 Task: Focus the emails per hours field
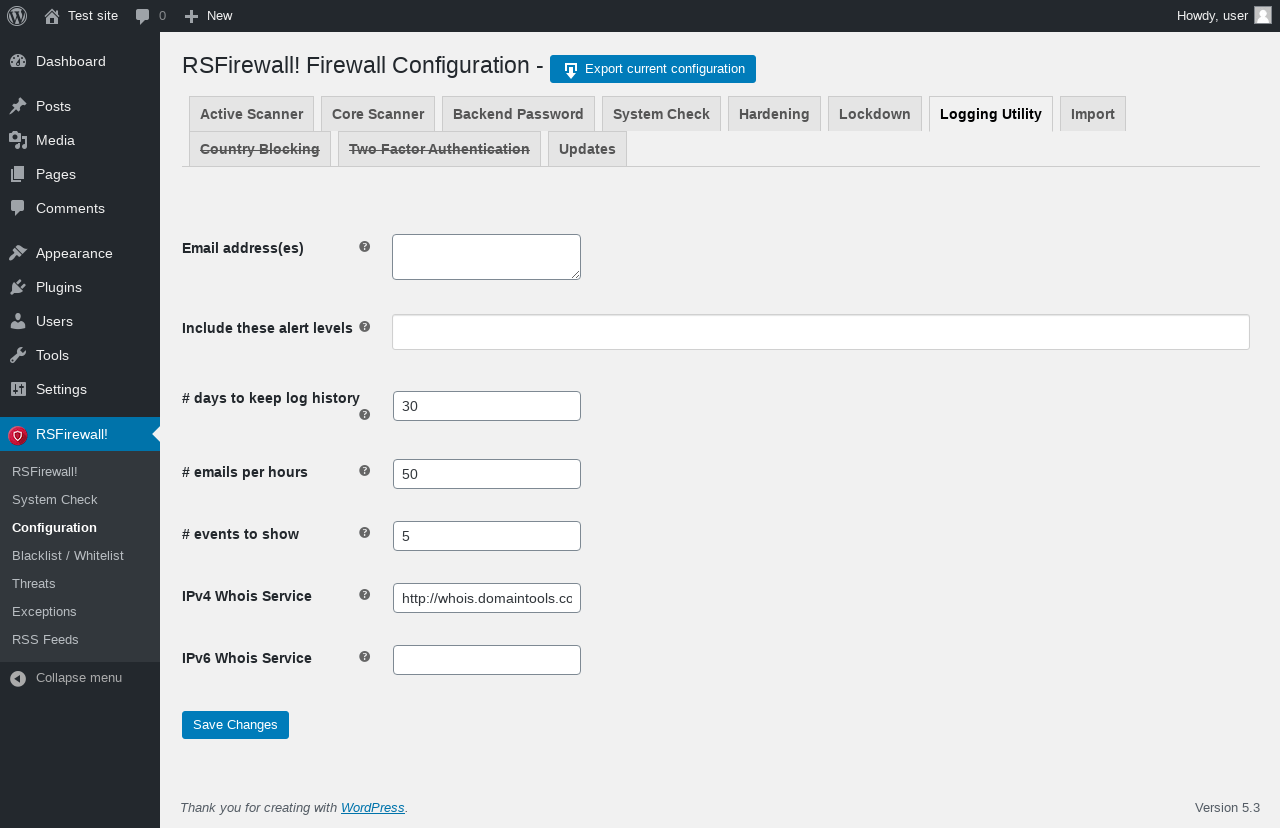[x=487, y=474]
